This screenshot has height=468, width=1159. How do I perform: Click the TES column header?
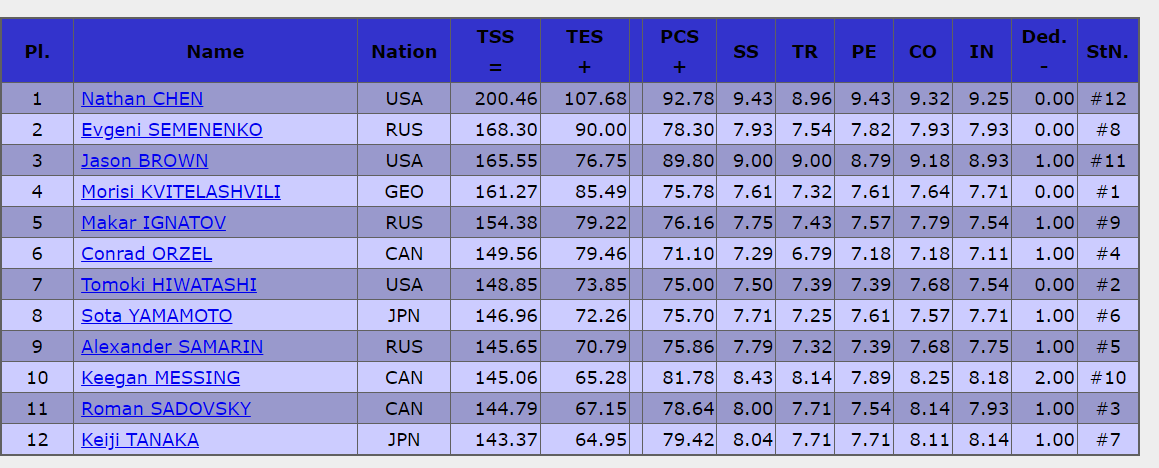coord(585,51)
